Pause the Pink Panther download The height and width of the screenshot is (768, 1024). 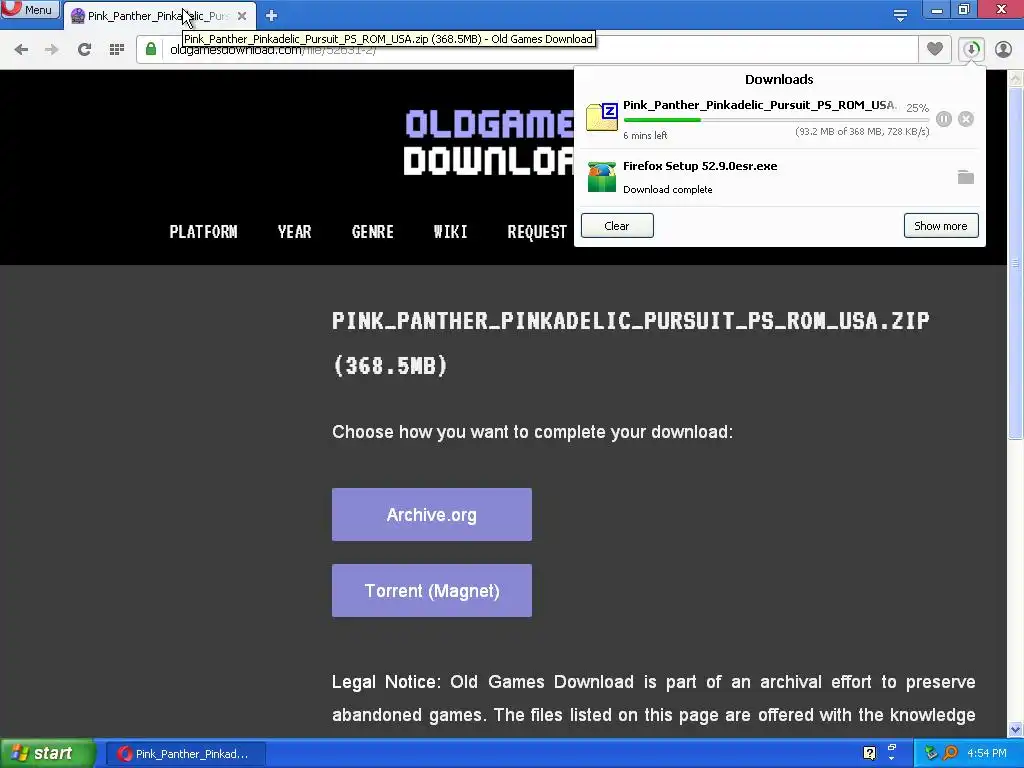944,119
